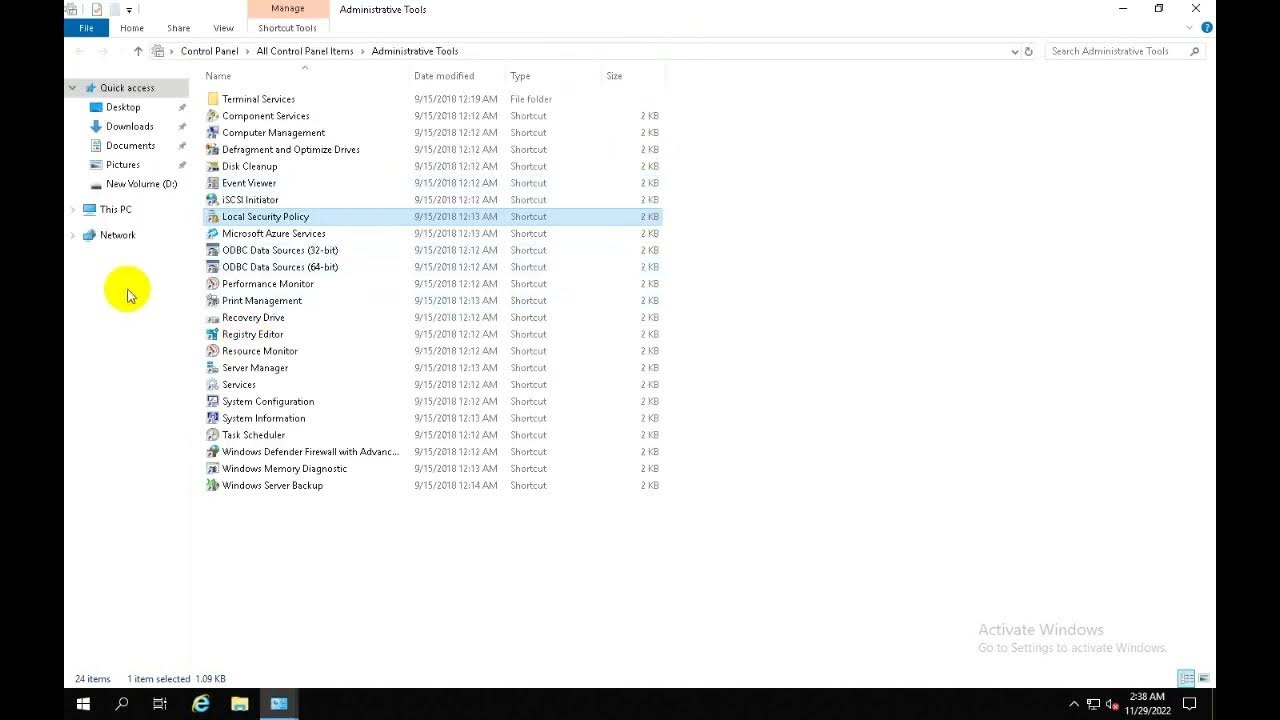
Task: Switch to the Home ribbon tab
Action: [132, 28]
